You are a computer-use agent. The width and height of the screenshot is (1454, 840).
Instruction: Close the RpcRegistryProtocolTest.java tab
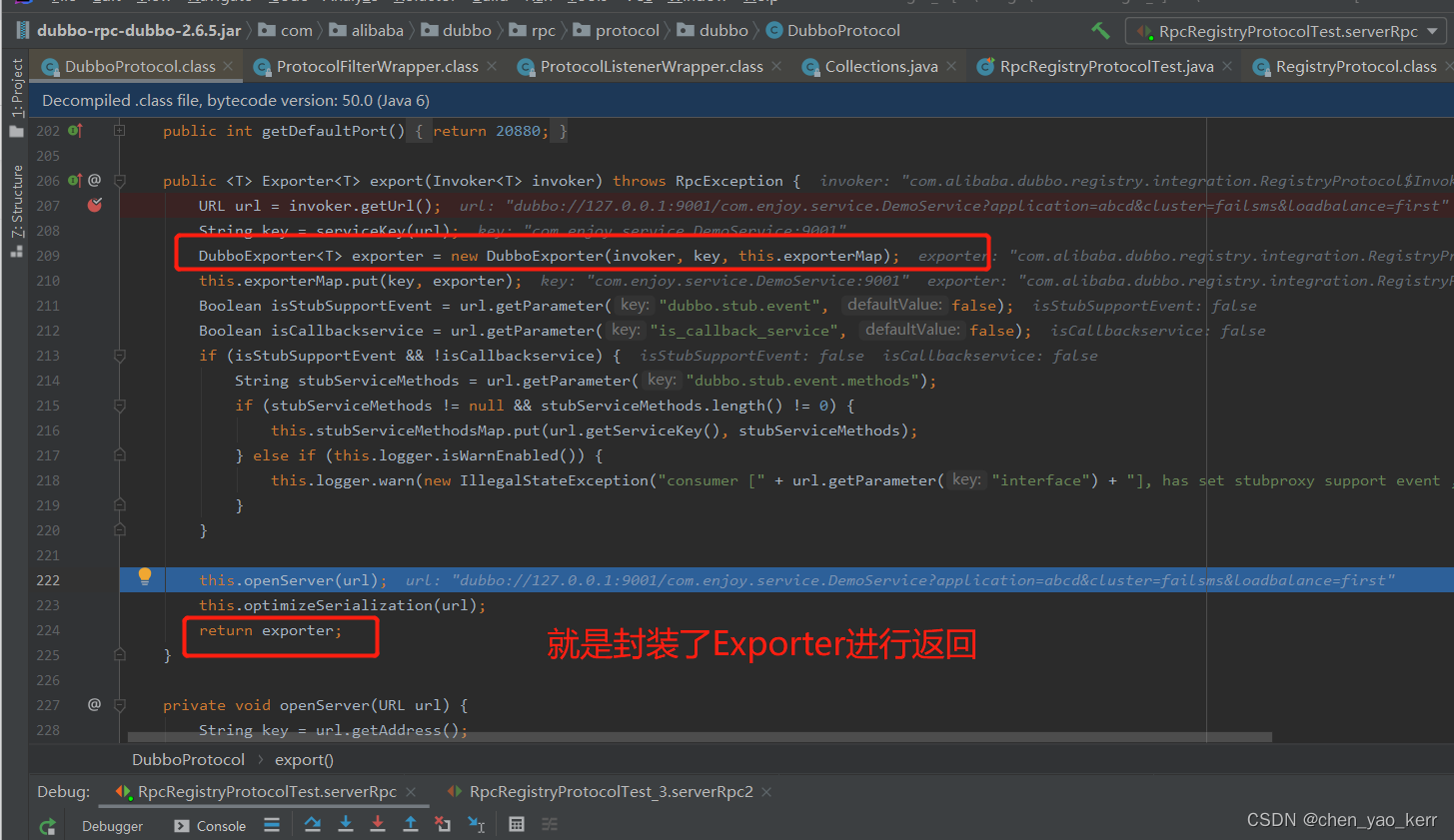point(1227,66)
